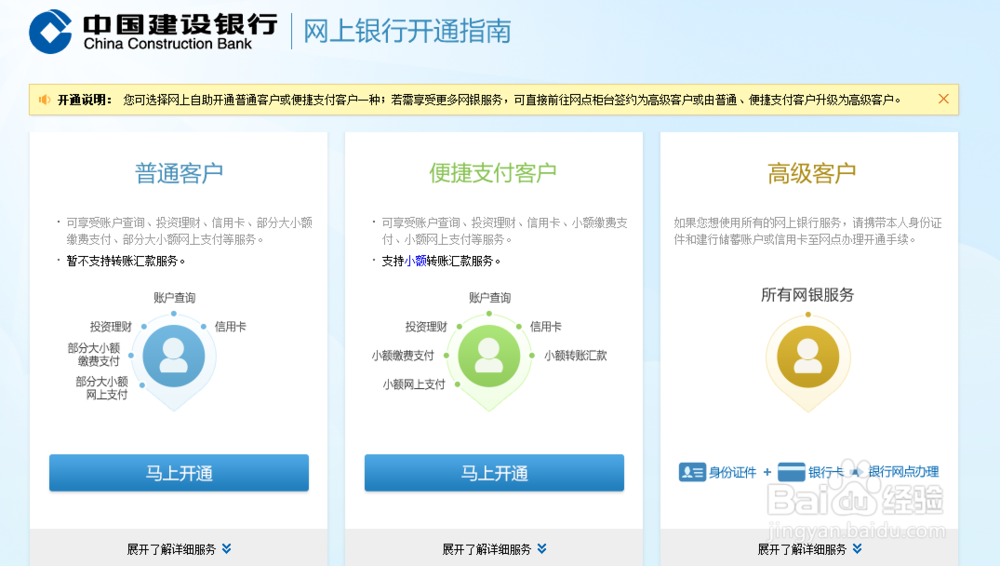Click the 高级客户 card heading
Screen dimensions: 1000x566
pos(812,173)
